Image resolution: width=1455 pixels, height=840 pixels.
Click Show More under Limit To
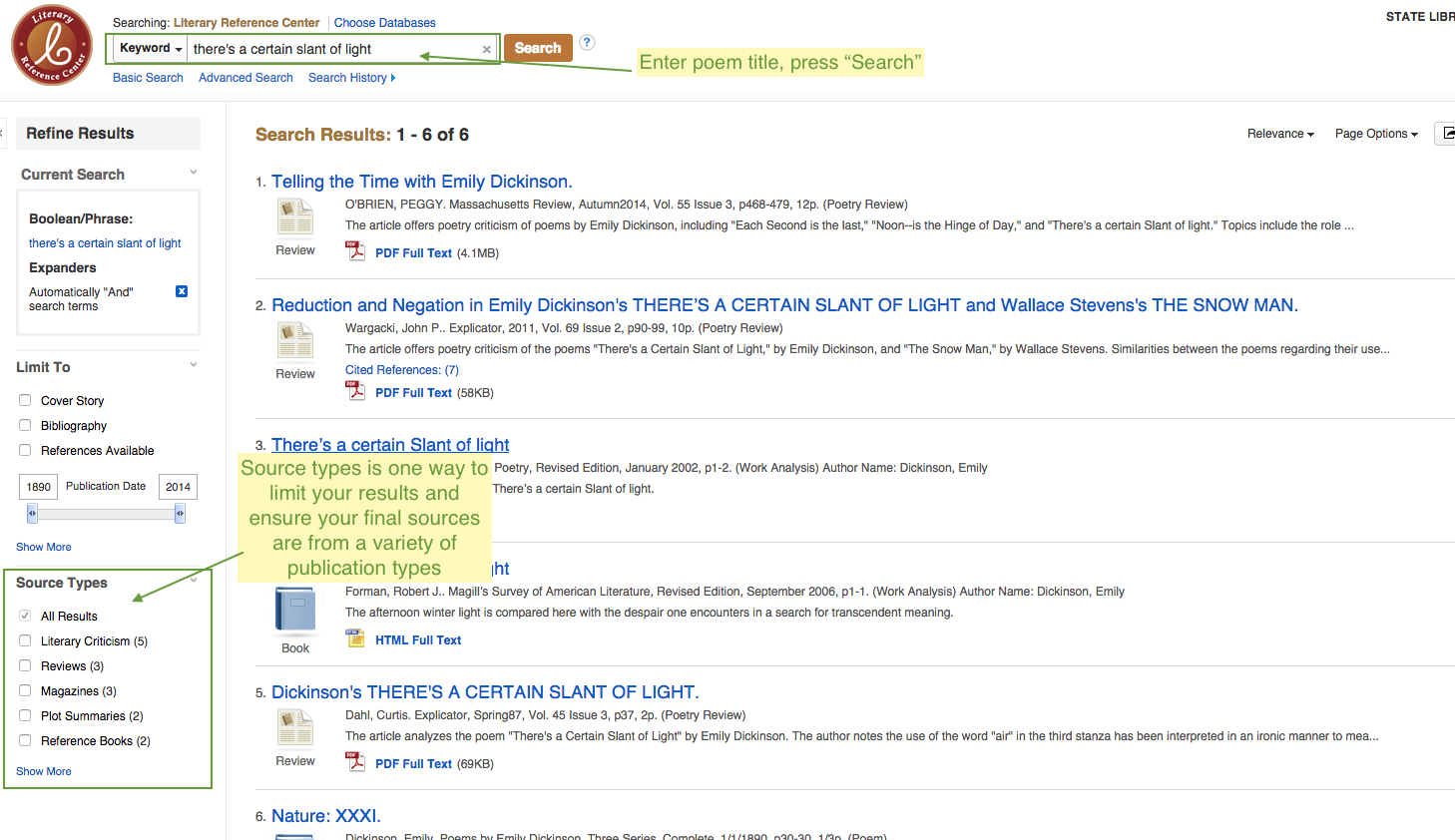click(44, 547)
